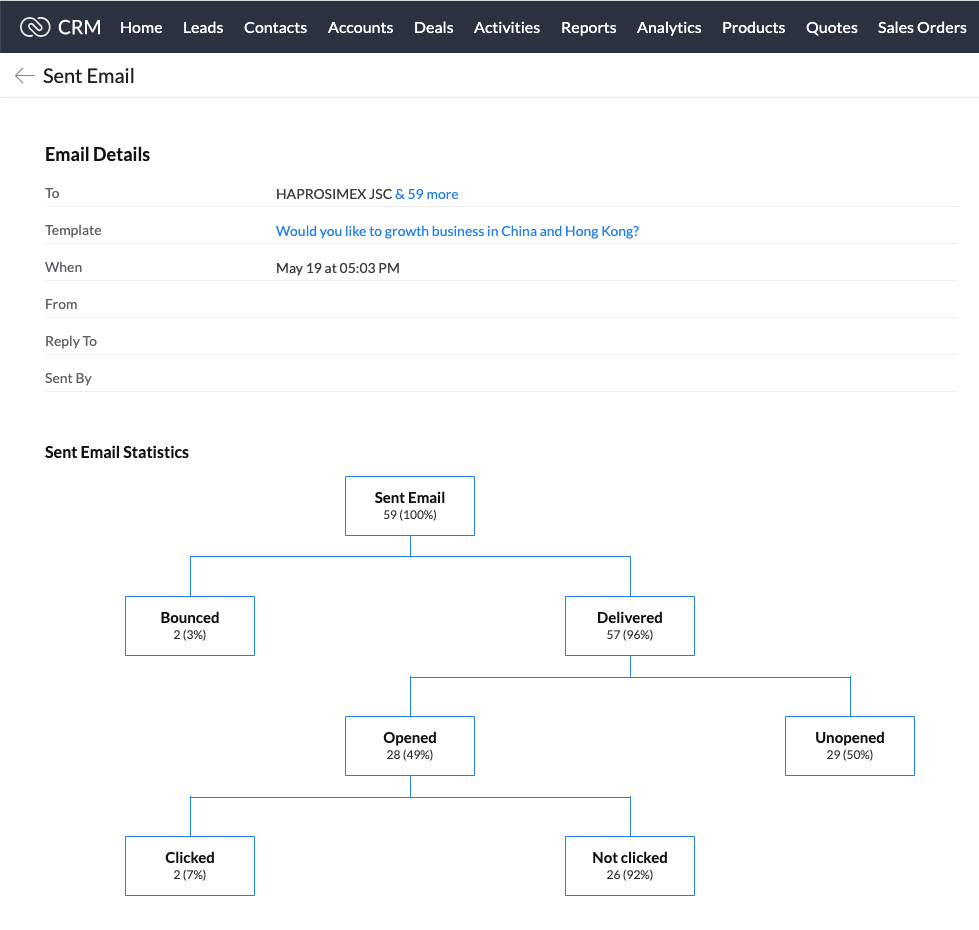Image resolution: width=979 pixels, height=930 pixels.
Task: Open the Quotes module
Action: coord(831,27)
